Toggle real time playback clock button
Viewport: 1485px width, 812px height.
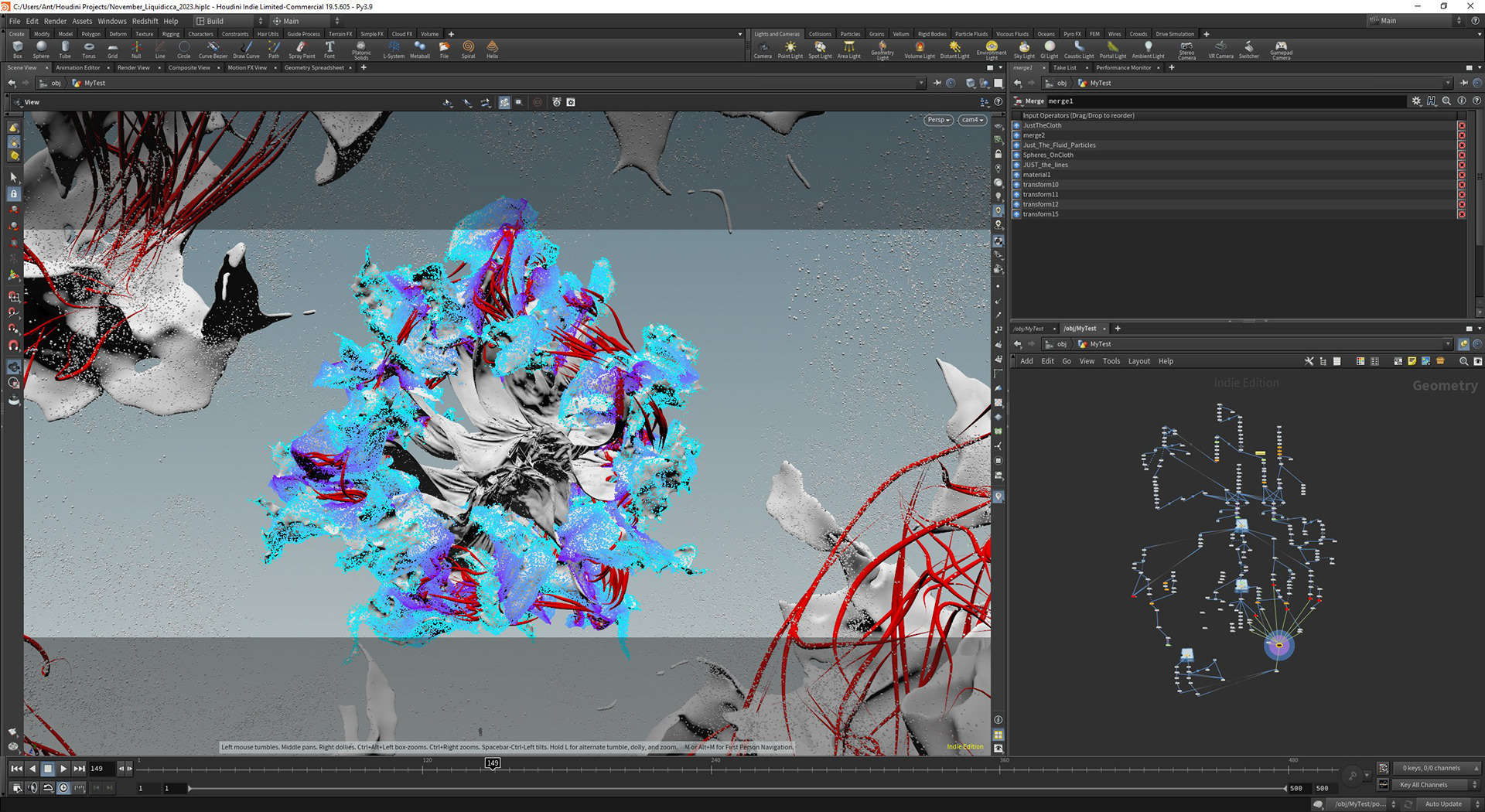click(x=63, y=788)
